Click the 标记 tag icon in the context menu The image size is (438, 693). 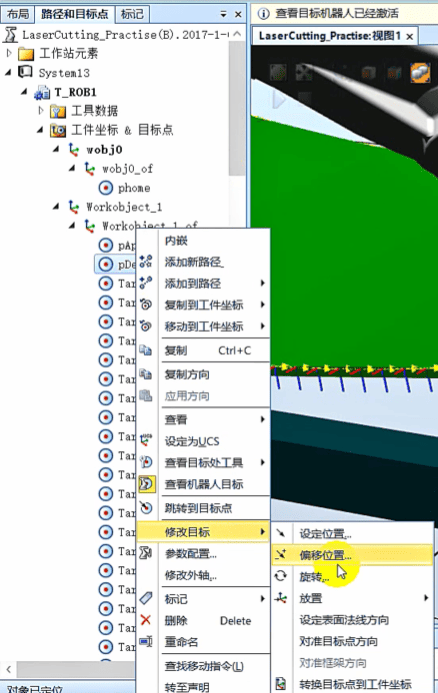tap(146, 598)
